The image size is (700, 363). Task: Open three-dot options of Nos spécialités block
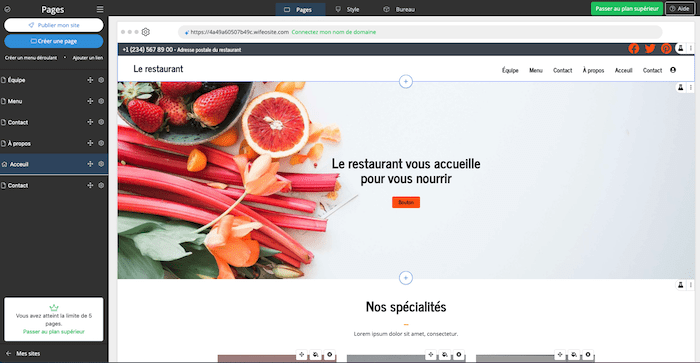(x=691, y=285)
